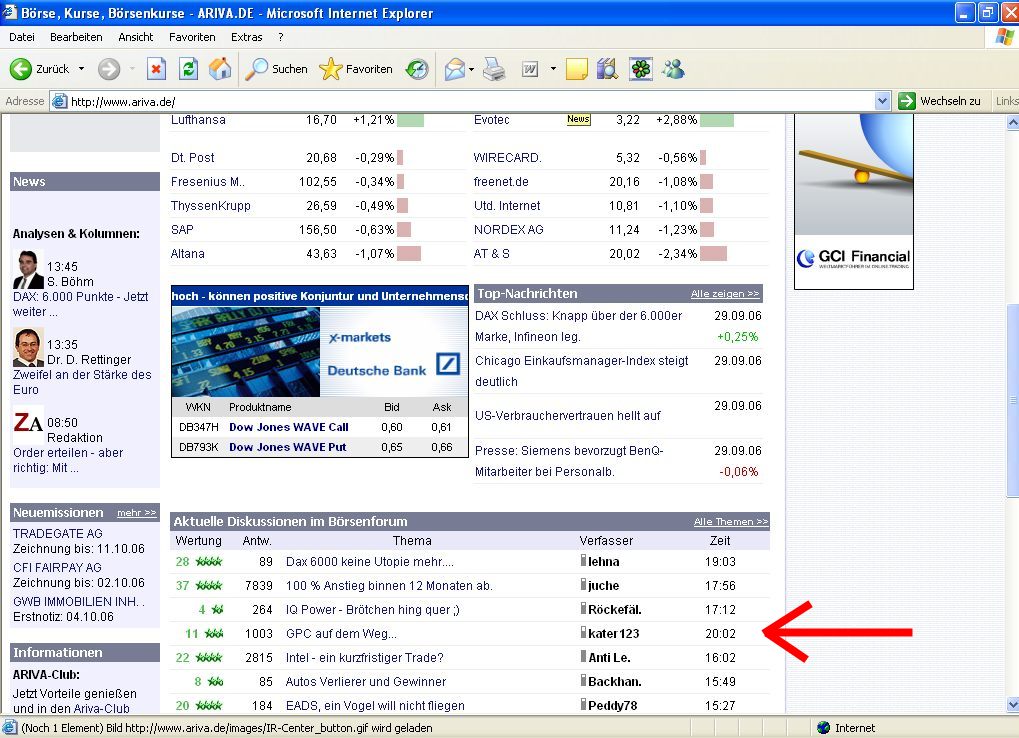Click the Evotec News badge
Image resolution: width=1019 pixels, height=738 pixels.
click(578, 119)
